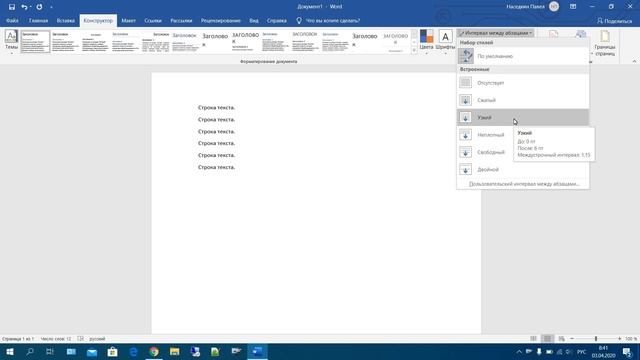
Task: Open Google Chrome from taskbar
Action: pyautogui.click(x=154, y=352)
